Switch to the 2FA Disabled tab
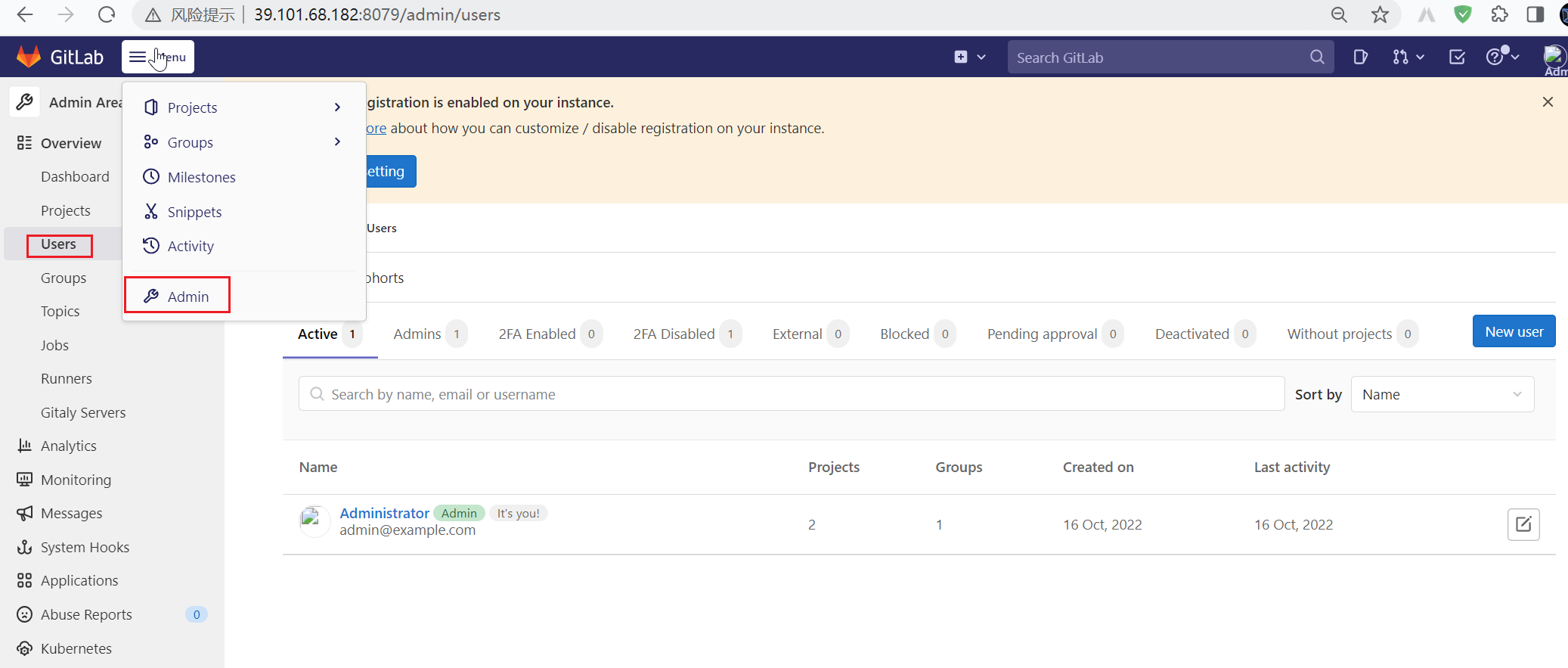Screen dimensions: 1568x668 687,334
